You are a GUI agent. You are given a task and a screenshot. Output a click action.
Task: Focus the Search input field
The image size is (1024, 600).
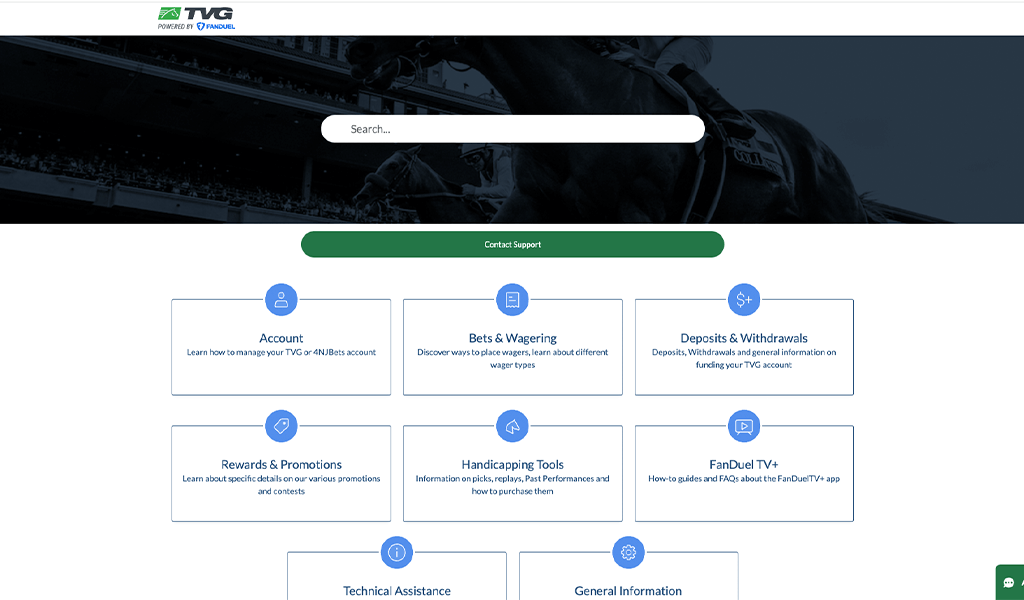[513, 129]
